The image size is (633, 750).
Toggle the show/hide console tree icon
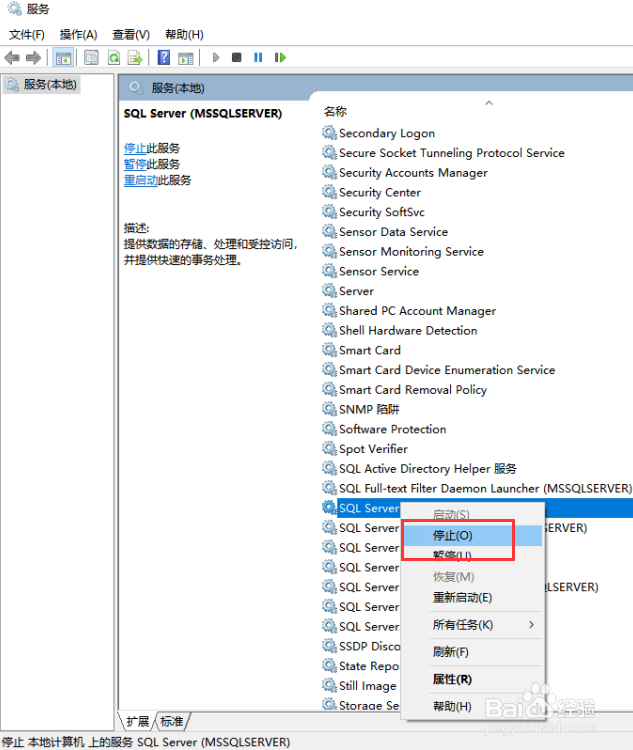click(x=63, y=58)
